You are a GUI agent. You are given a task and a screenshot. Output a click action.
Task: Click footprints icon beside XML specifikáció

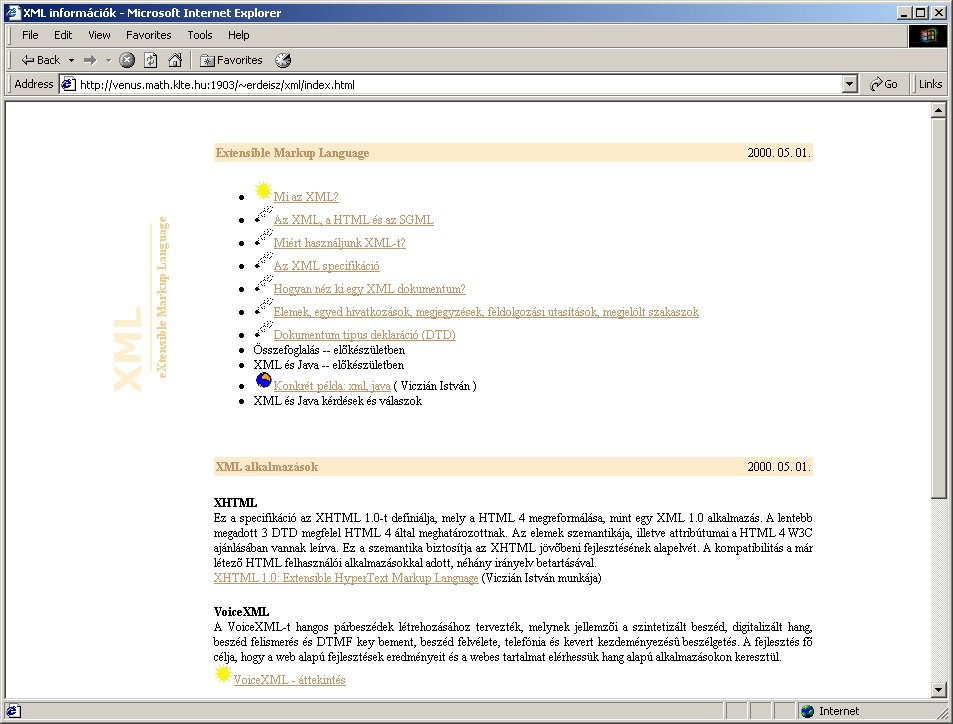click(263, 261)
